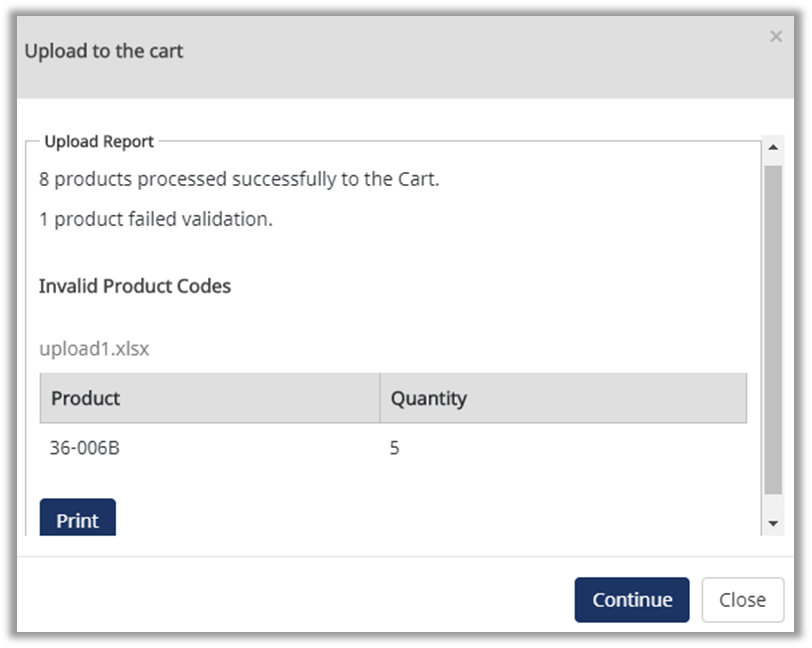Click the upload1.xlsx file name
The width and height of the screenshot is (812, 648).
click(95, 349)
